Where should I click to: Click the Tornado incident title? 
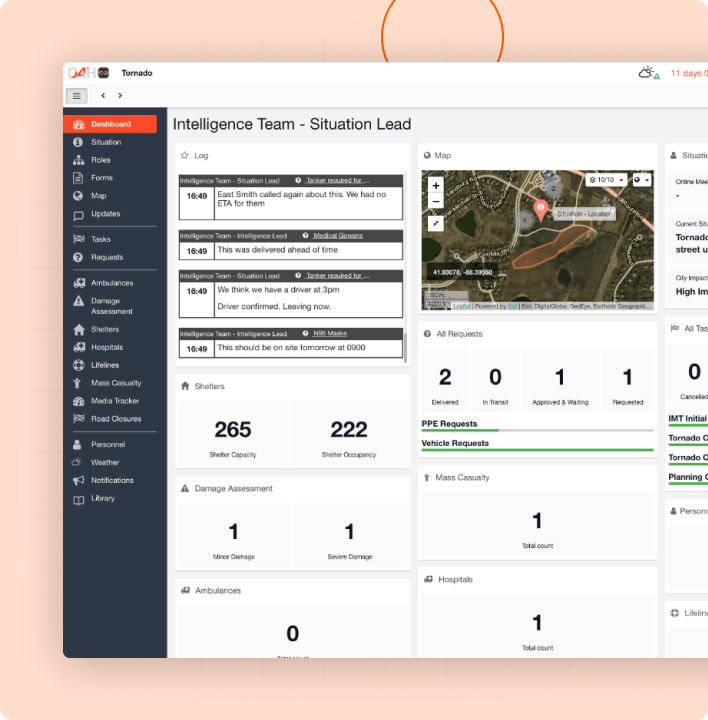pos(137,73)
